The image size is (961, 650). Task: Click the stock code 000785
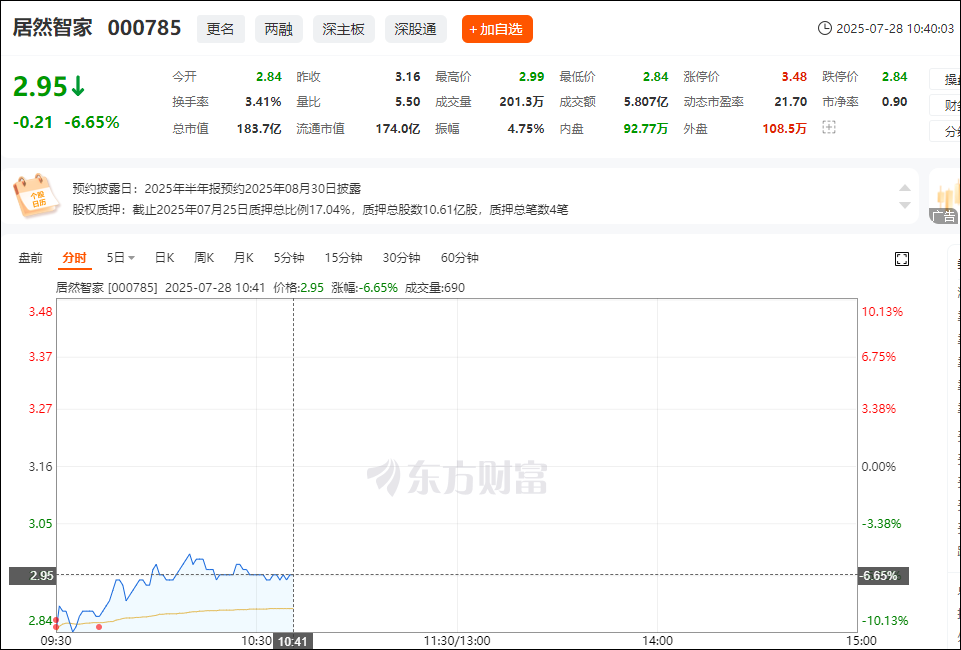pyautogui.click(x=145, y=28)
